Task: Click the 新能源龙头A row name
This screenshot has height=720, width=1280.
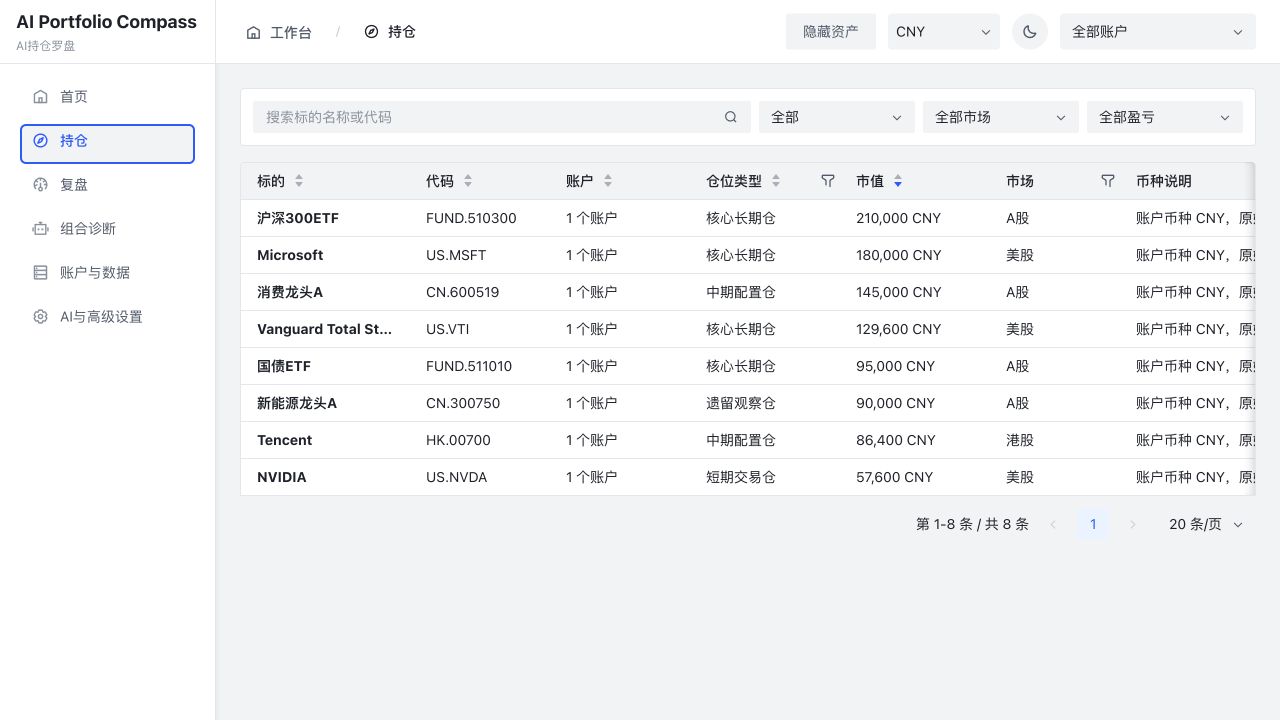Action: [297, 403]
